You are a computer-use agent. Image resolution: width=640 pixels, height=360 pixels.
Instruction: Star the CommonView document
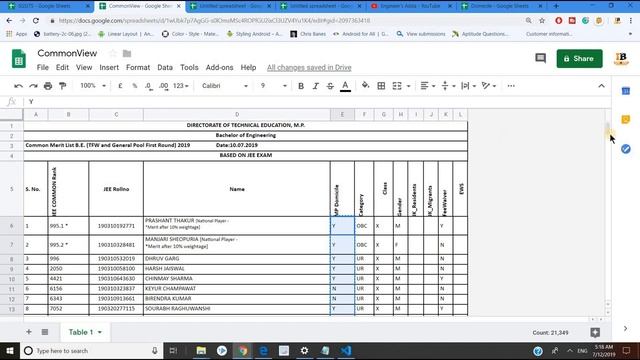click(x=113, y=53)
